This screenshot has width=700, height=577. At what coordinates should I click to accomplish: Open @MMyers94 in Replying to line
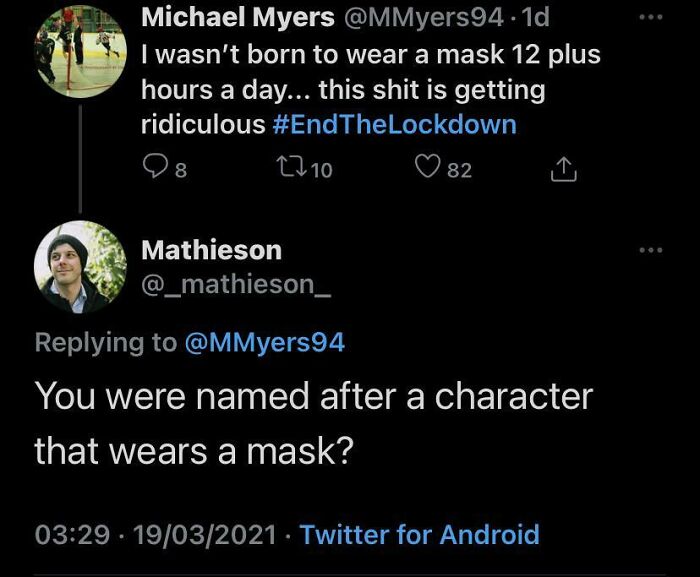click(264, 342)
